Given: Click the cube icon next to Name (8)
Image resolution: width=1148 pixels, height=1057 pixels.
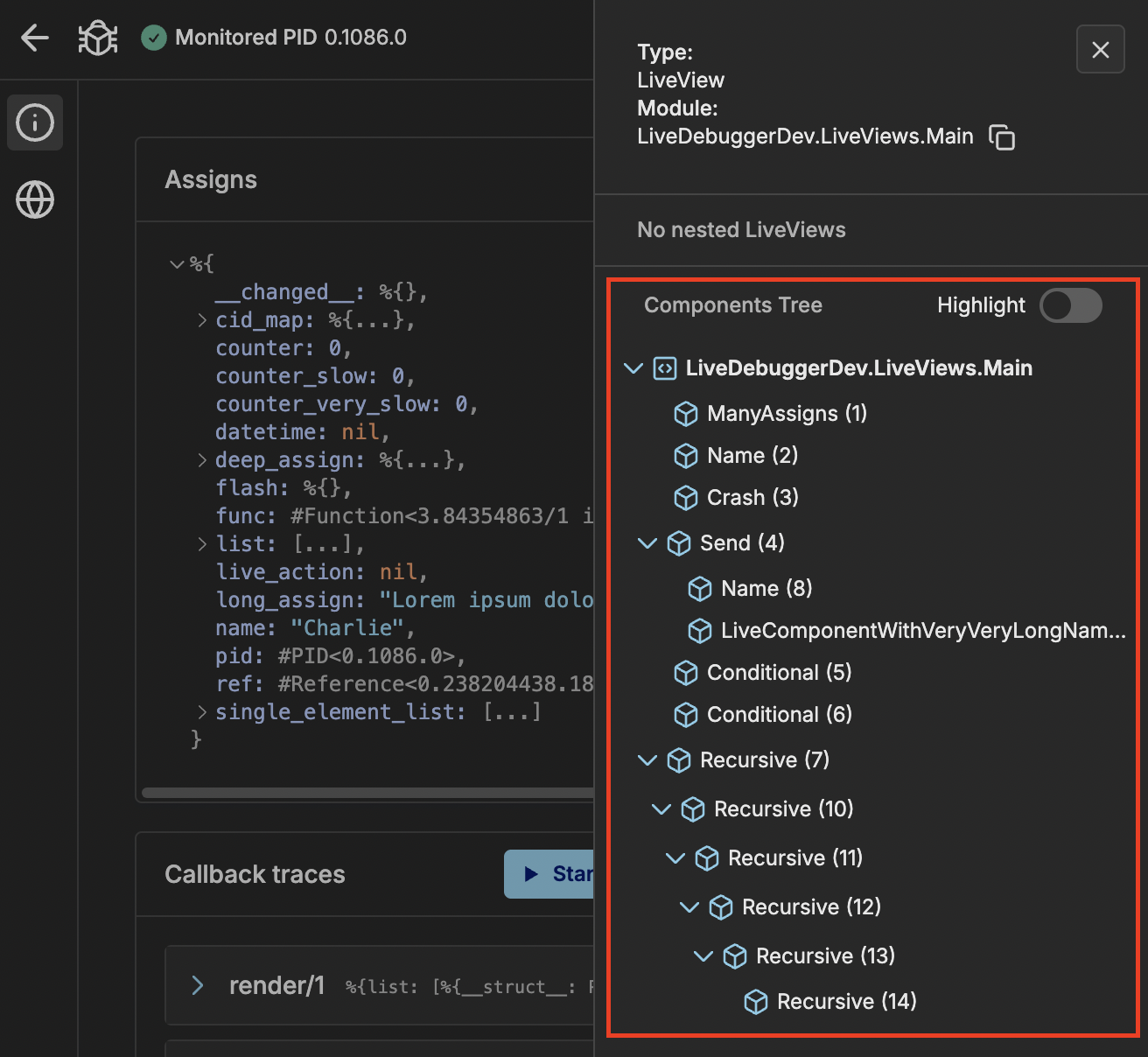Looking at the screenshot, I should pyautogui.click(x=700, y=589).
